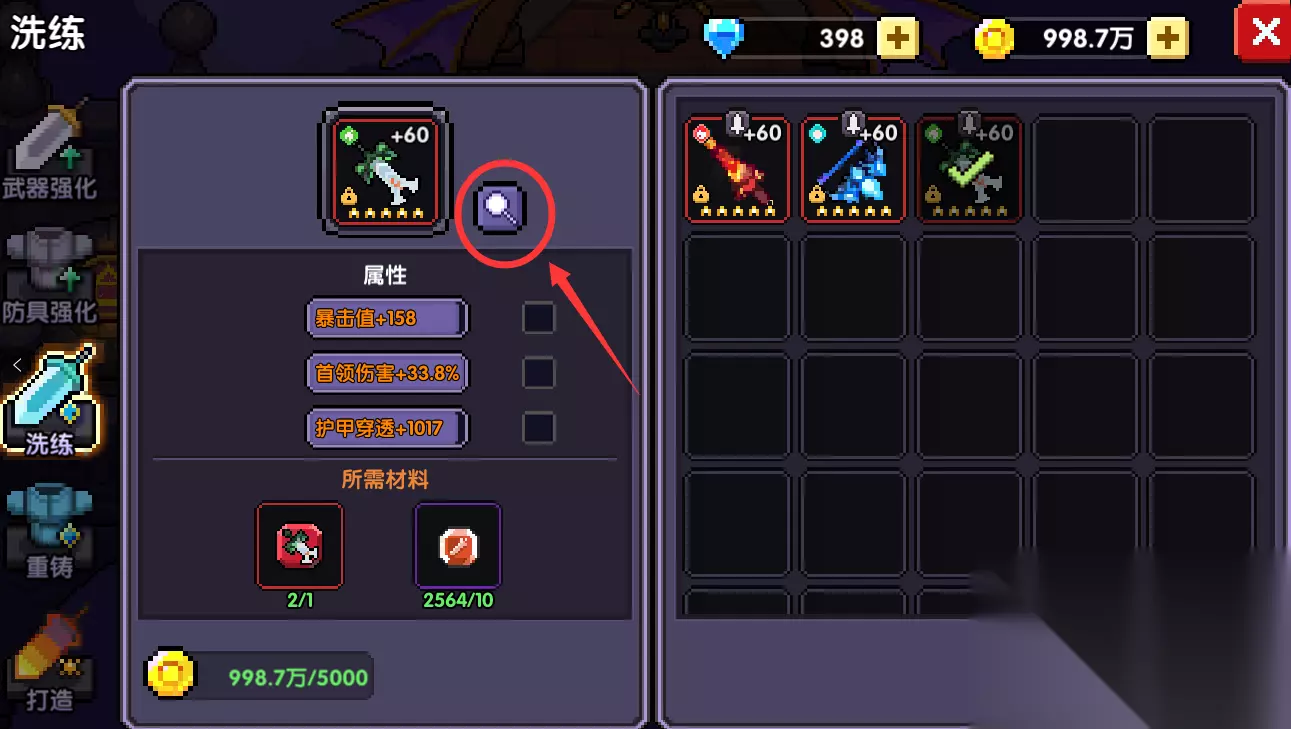
Task: Click the 暴击值+158 attribute bar
Action: (386, 318)
